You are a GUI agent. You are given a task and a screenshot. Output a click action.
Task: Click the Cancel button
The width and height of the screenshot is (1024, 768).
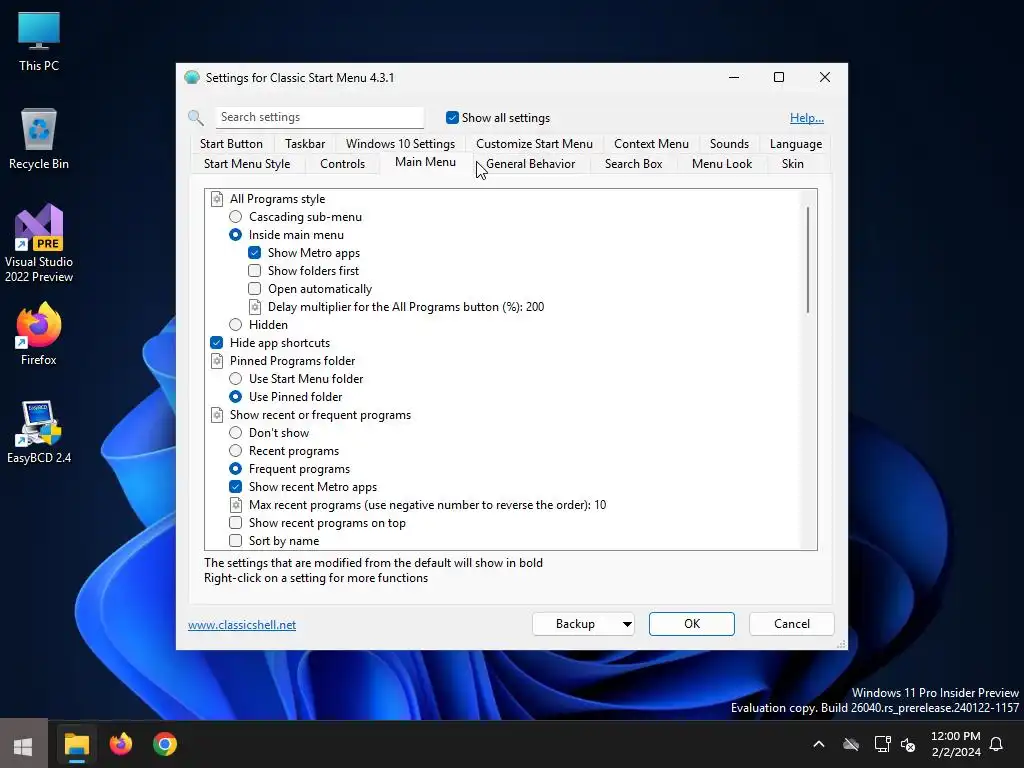tap(792, 624)
